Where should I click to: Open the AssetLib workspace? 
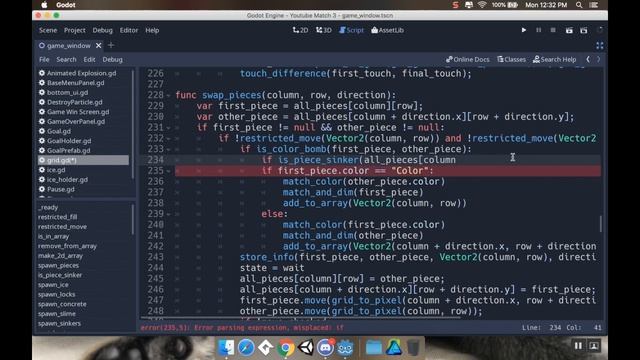tap(387, 30)
